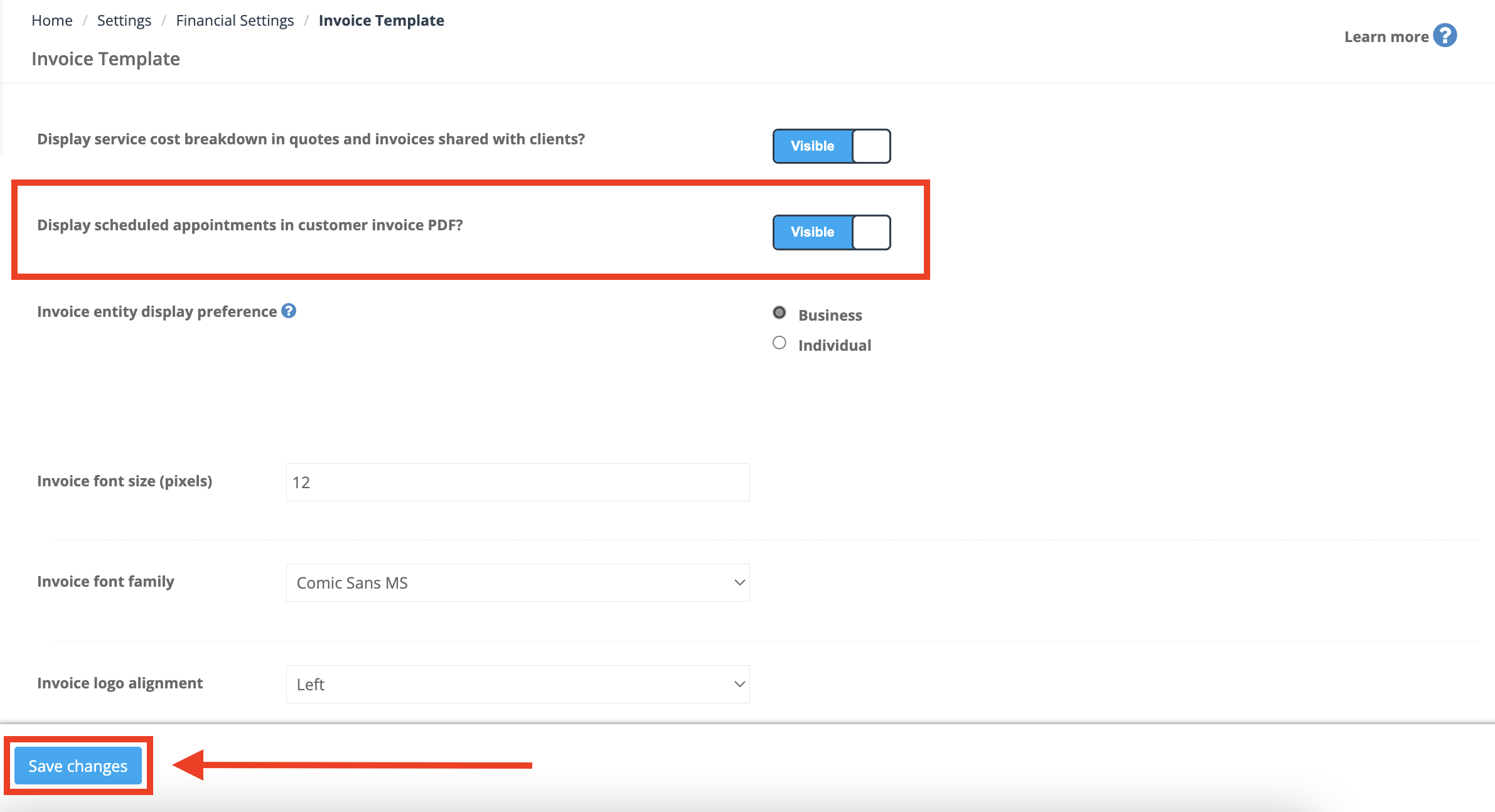
Task: Toggle scheduled appointments in invoice PDF switch
Action: [x=832, y=232]
